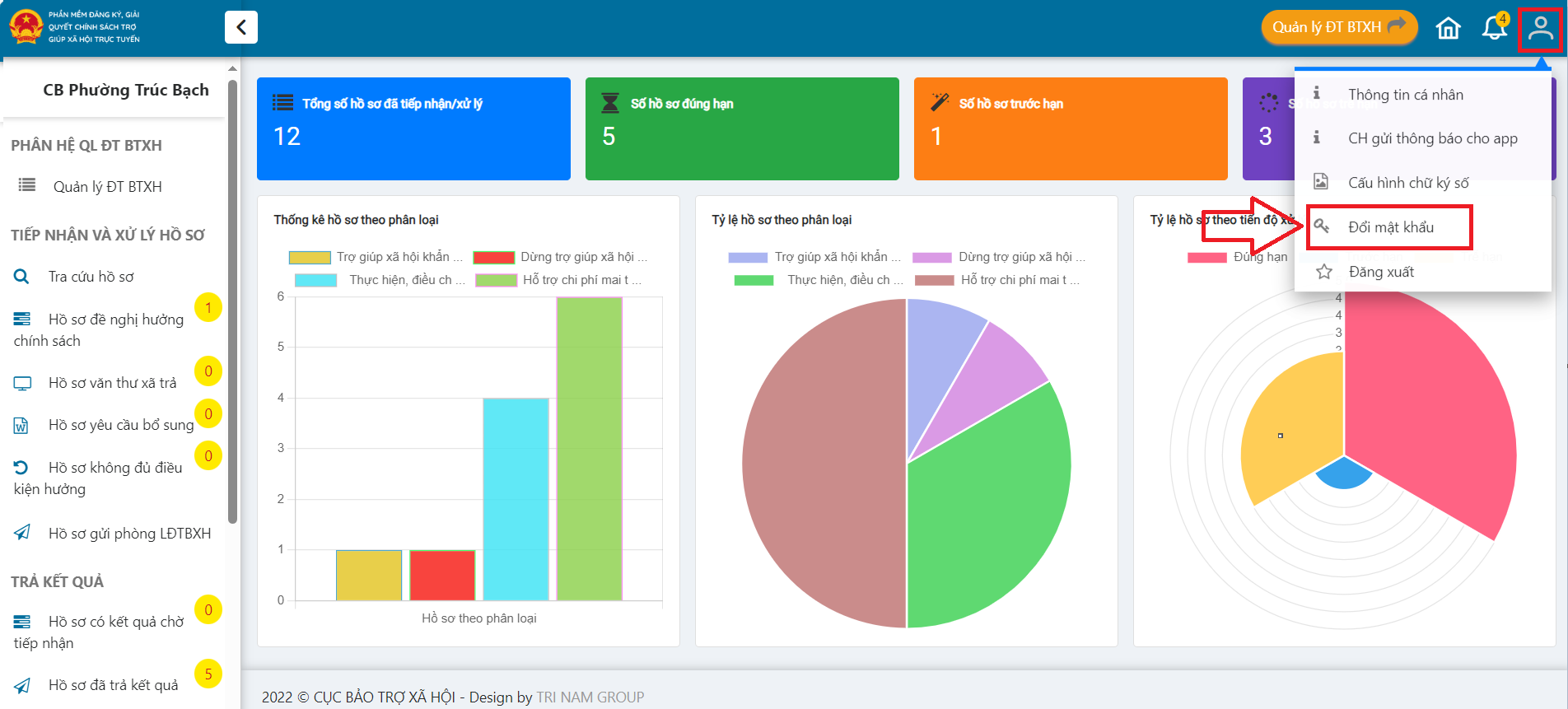
Task: Click the Word document icon for Hồ sơ yêu cầu bổ sung
Action: (21, 426)
